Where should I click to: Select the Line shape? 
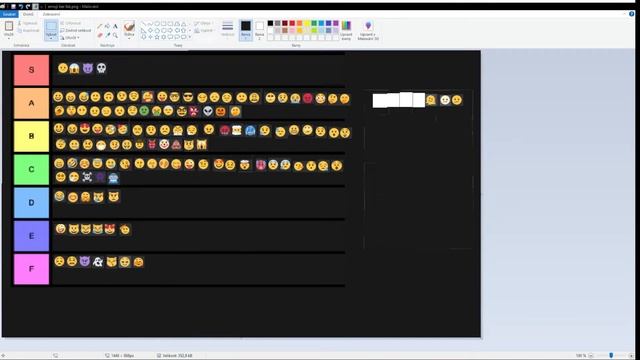pos(144,24)
